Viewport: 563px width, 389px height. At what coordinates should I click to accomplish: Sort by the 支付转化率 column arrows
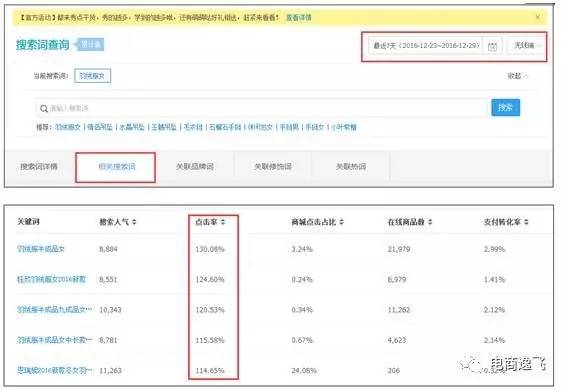[x=526, y=222]
